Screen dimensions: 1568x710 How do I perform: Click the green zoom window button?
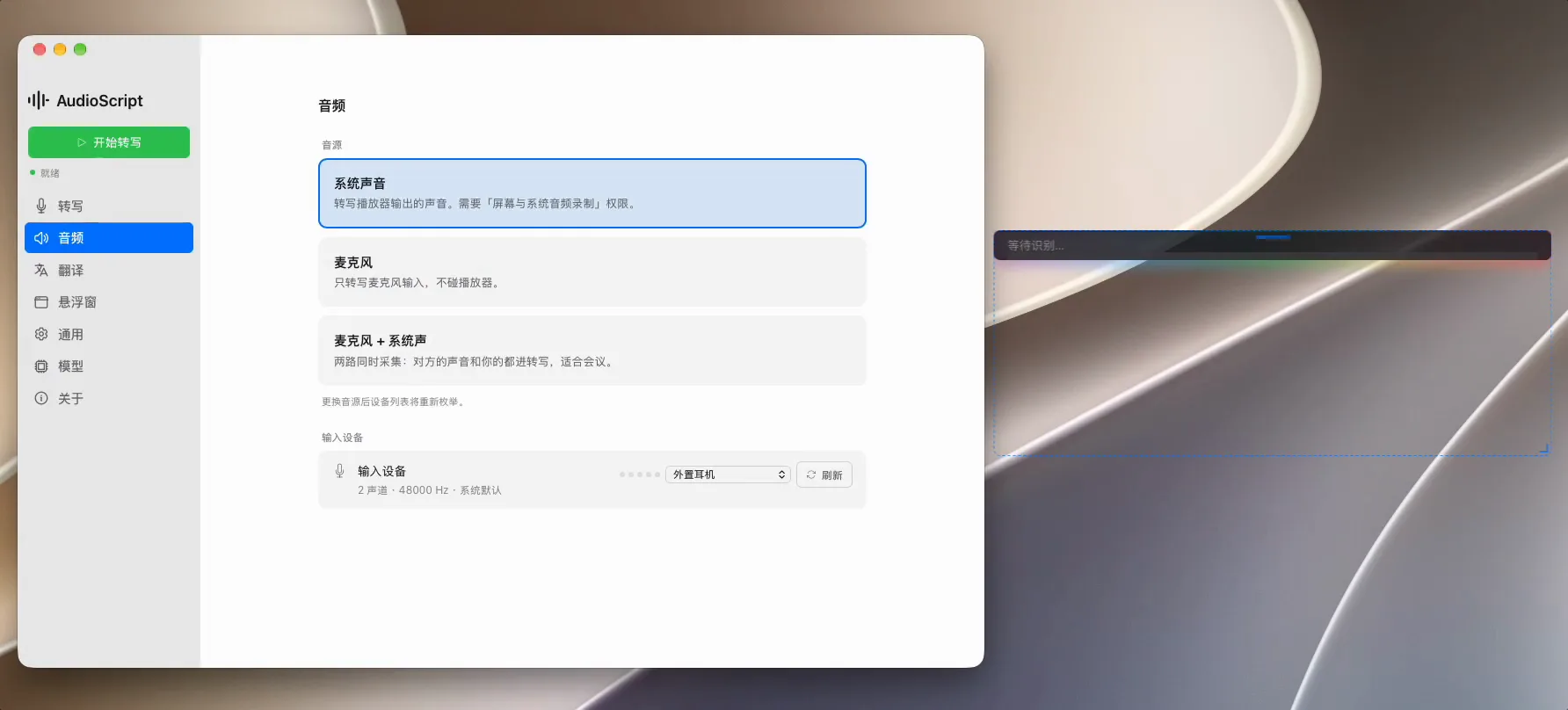coord(80,49)
